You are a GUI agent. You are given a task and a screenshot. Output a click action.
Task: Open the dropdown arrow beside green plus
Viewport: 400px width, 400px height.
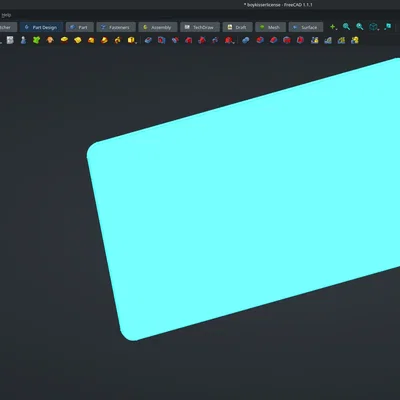(x=337, y=29)
